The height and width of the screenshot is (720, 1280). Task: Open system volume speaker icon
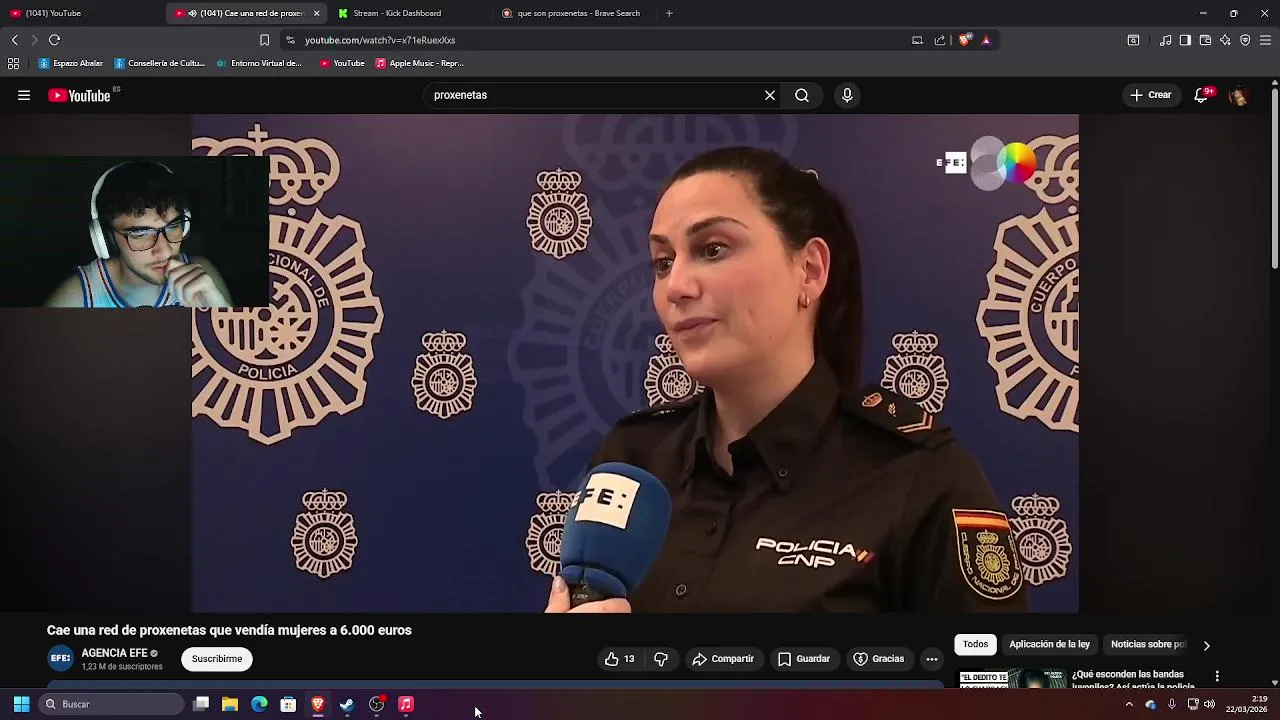pyautogui.click(x=1210, y=704)
